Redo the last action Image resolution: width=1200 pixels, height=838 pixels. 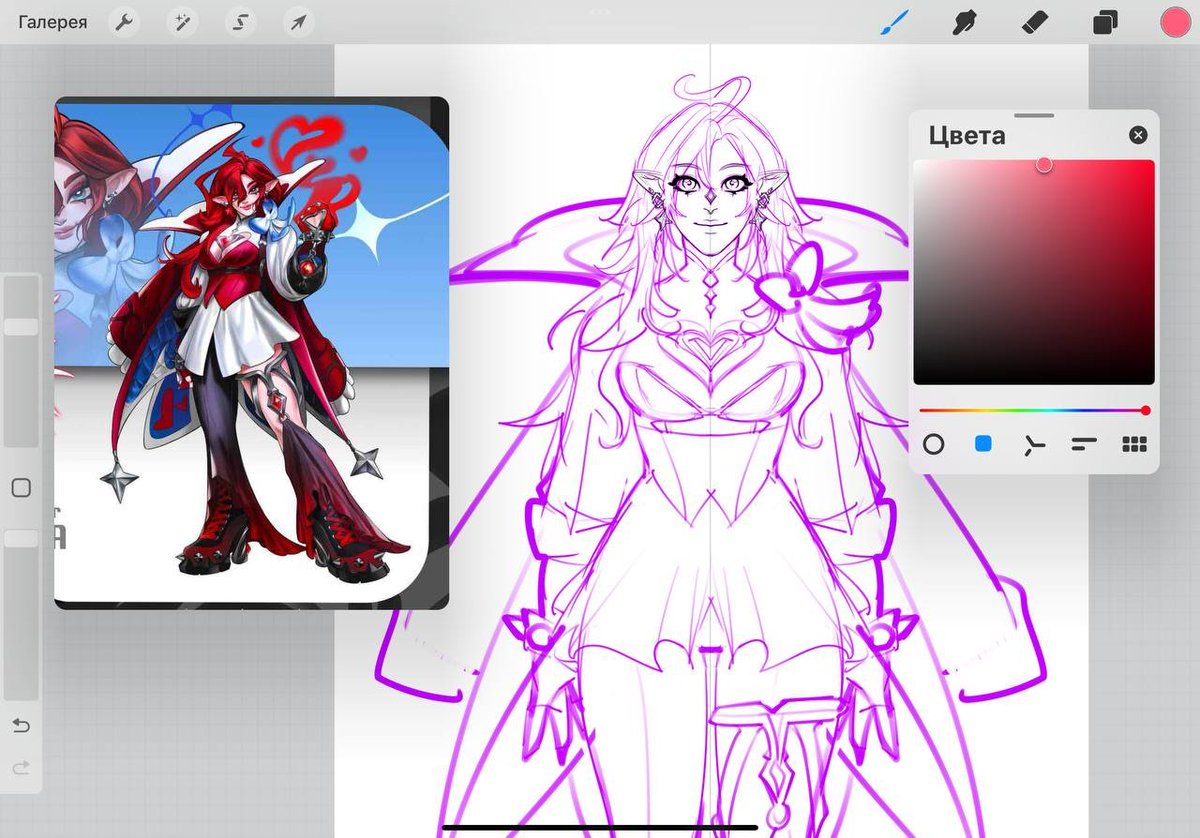tap(21, 767)
